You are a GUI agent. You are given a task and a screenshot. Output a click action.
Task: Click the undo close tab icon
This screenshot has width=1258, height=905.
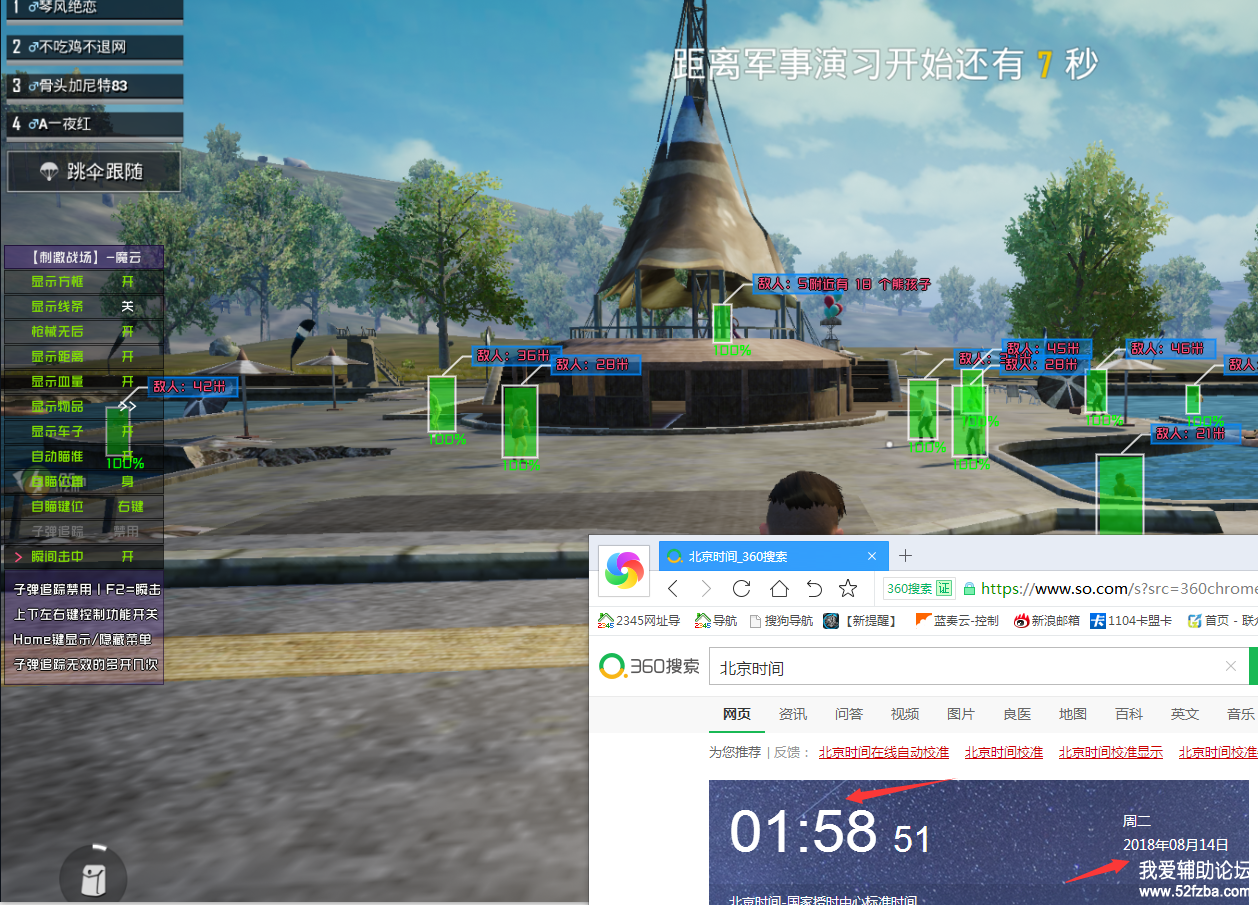pos(814,588)
